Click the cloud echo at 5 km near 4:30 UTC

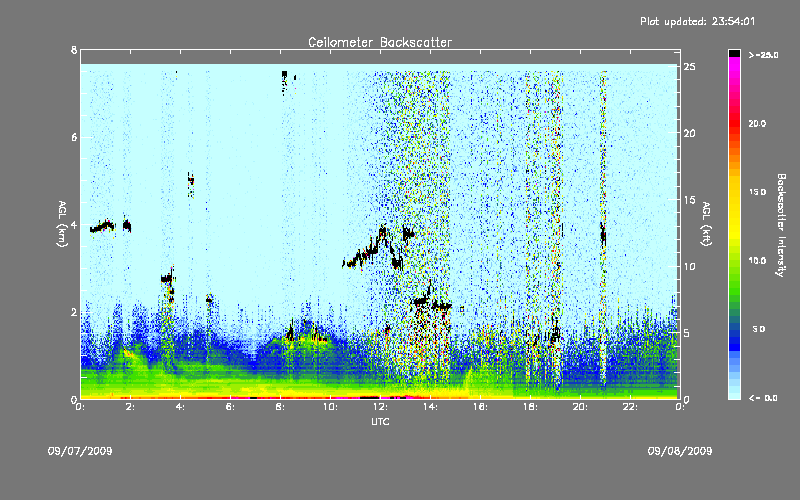(191, 184)
